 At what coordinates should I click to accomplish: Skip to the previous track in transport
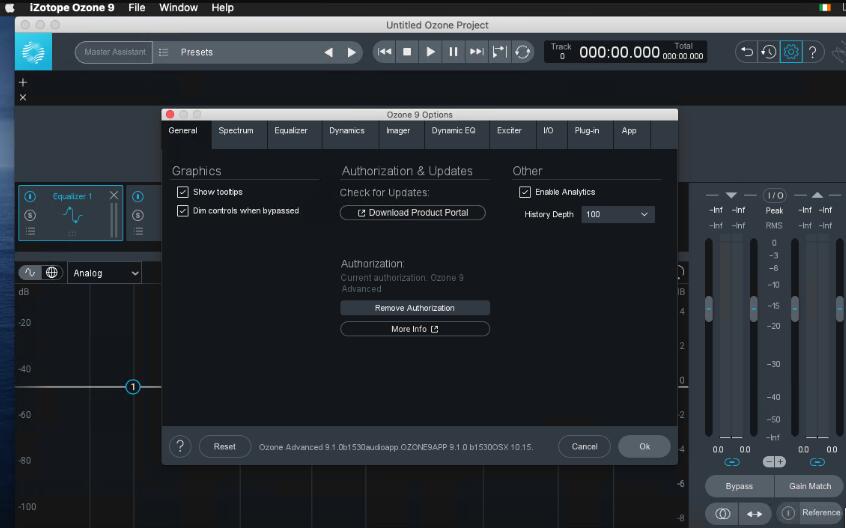[384, 52]
